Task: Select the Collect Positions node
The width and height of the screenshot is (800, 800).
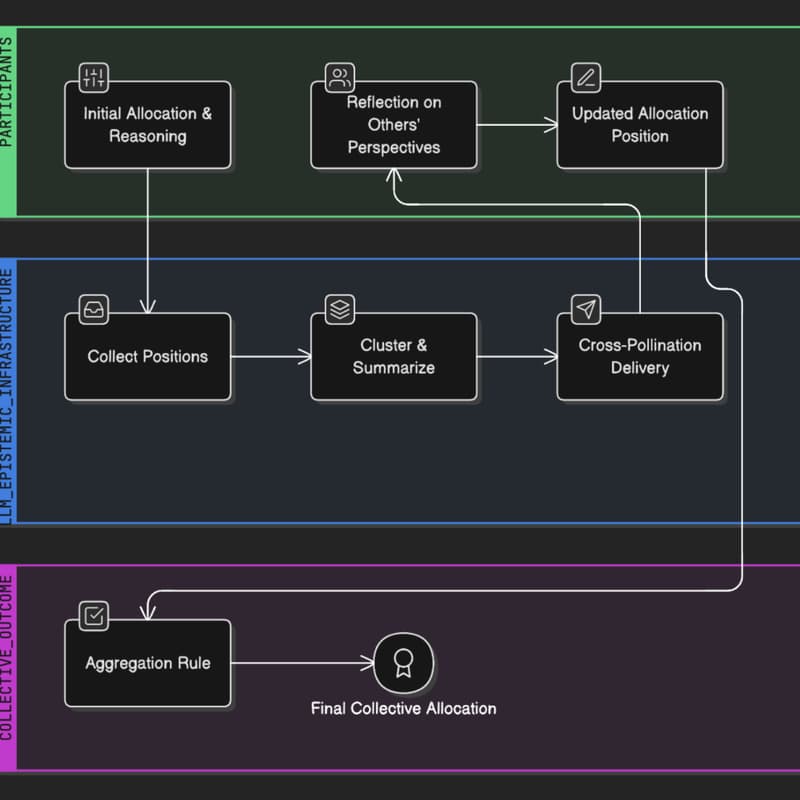Action: click(148, 356)
